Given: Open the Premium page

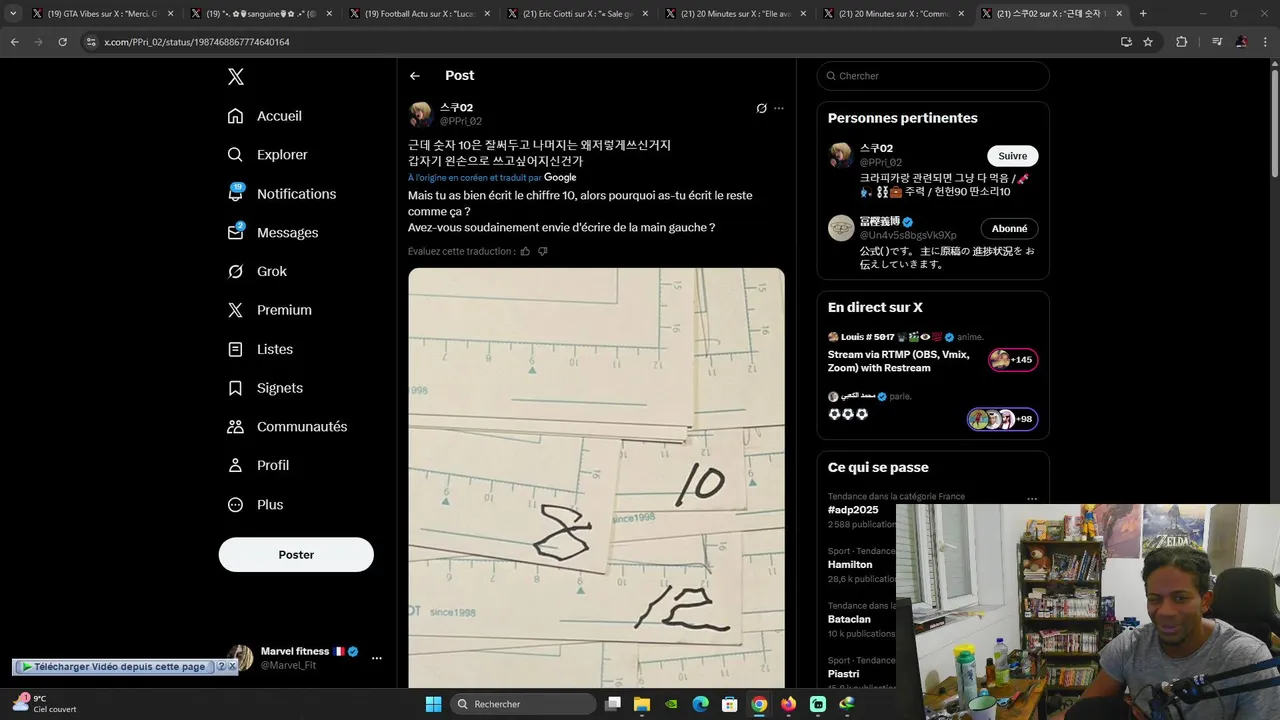Looking at the screenshot, I should tap(270, 310).
